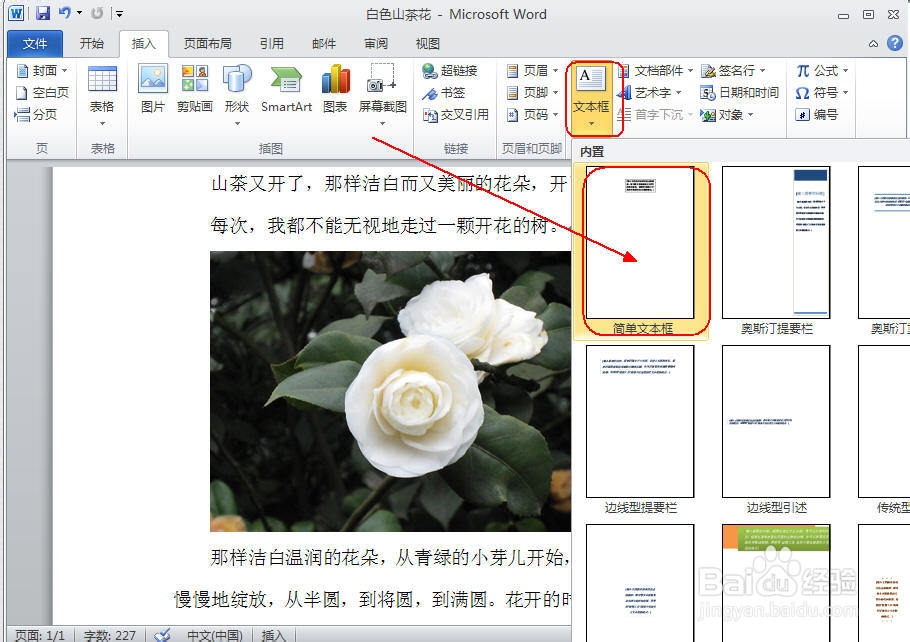Select the 边线型引述 text box template
The image size is (910, 642).
tap(776, 430)
